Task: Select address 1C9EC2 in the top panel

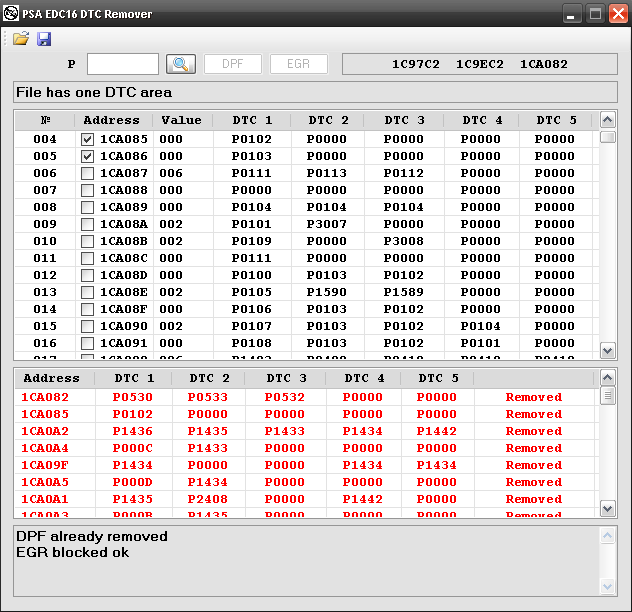Action: 480,64
